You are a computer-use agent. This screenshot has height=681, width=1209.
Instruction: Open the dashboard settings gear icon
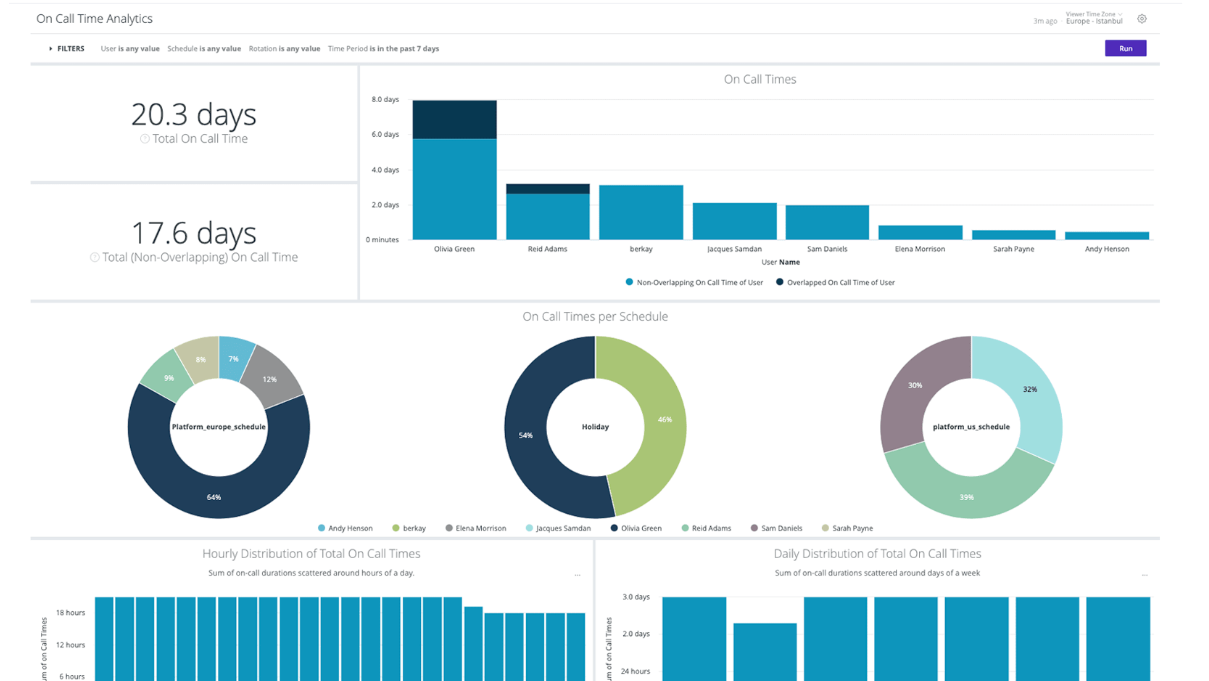[1141, 19]
